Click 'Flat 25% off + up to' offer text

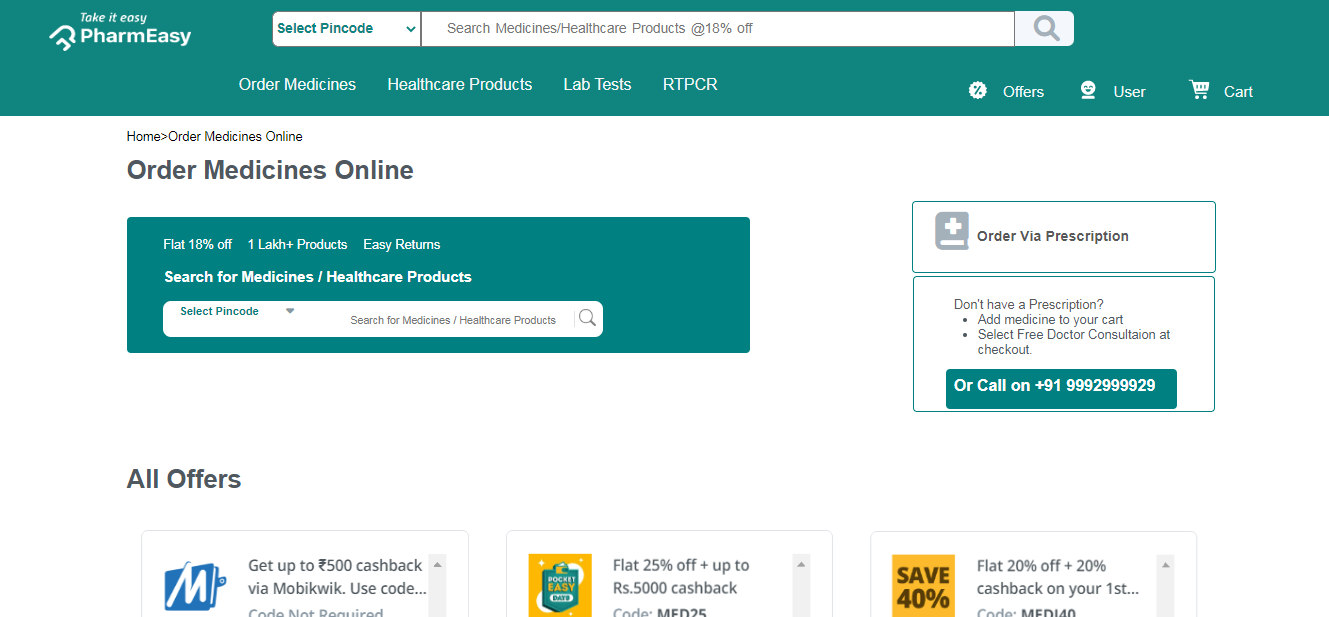pos(681,566)
